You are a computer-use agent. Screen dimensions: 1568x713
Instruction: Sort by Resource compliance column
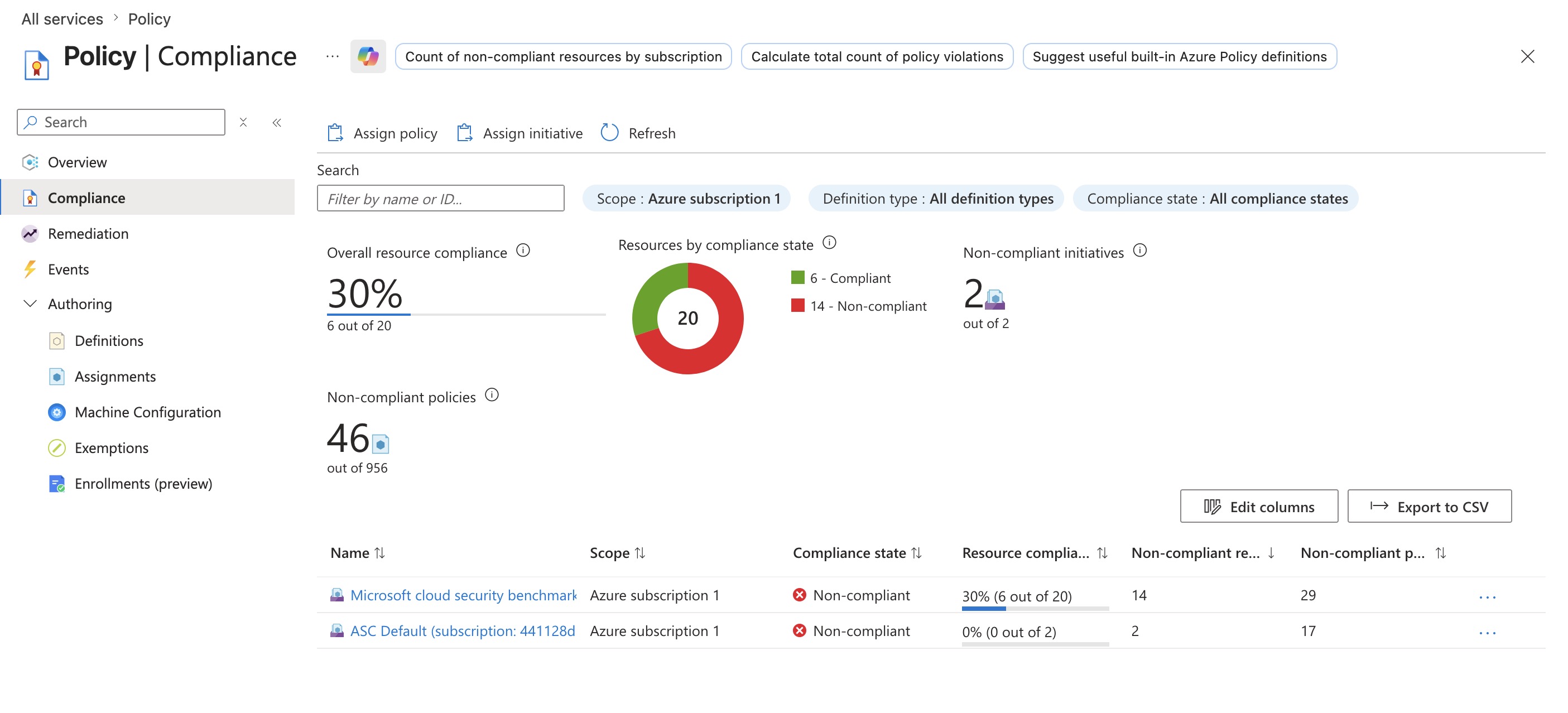coord(1103,553)
